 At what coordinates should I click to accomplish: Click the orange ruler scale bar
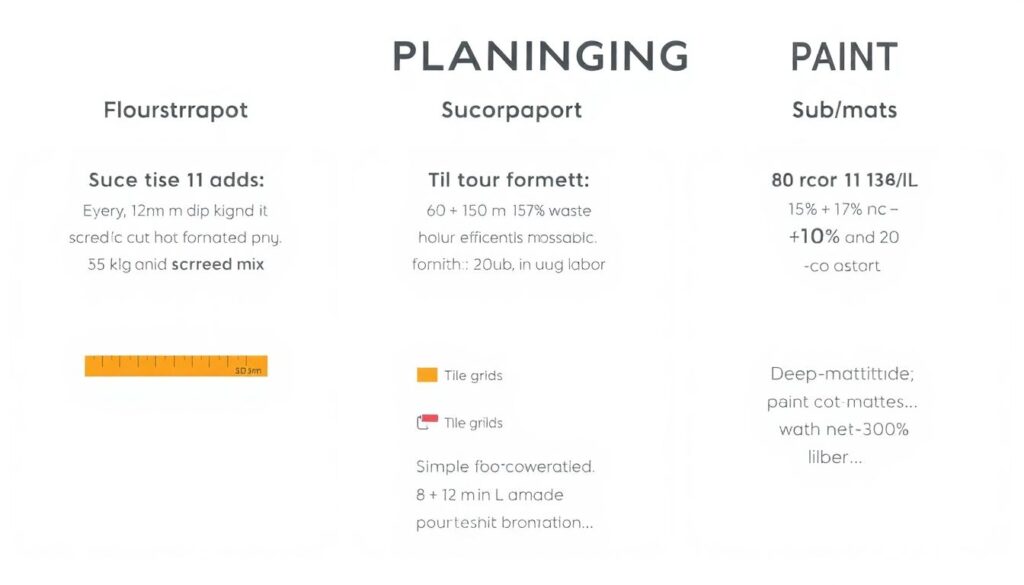pos(176,366)
